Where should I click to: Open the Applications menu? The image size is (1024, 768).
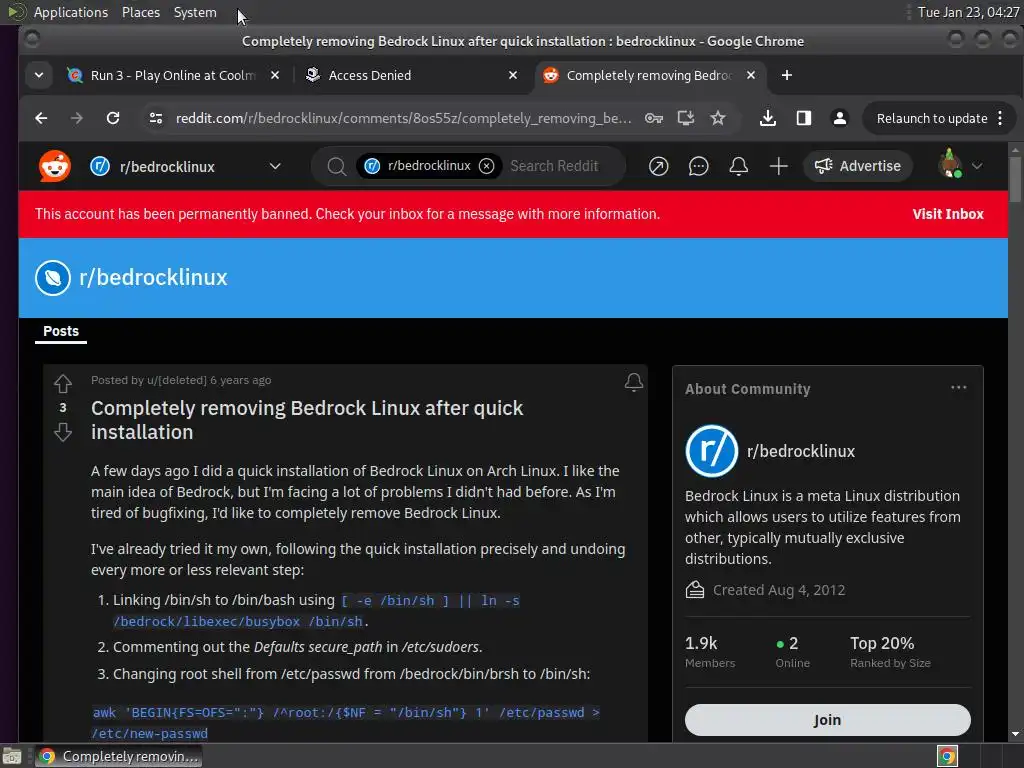(71, 12)
